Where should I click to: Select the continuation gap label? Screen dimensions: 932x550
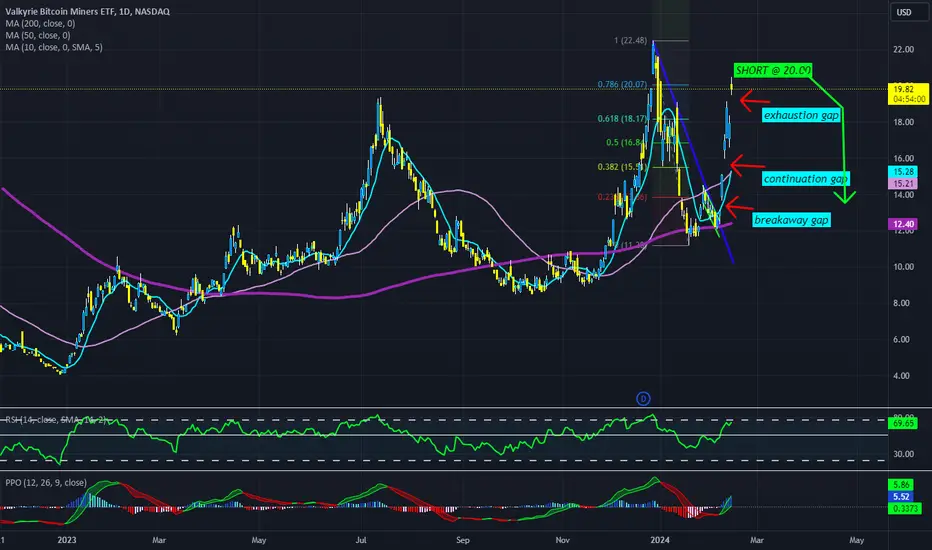pos(805,178)
